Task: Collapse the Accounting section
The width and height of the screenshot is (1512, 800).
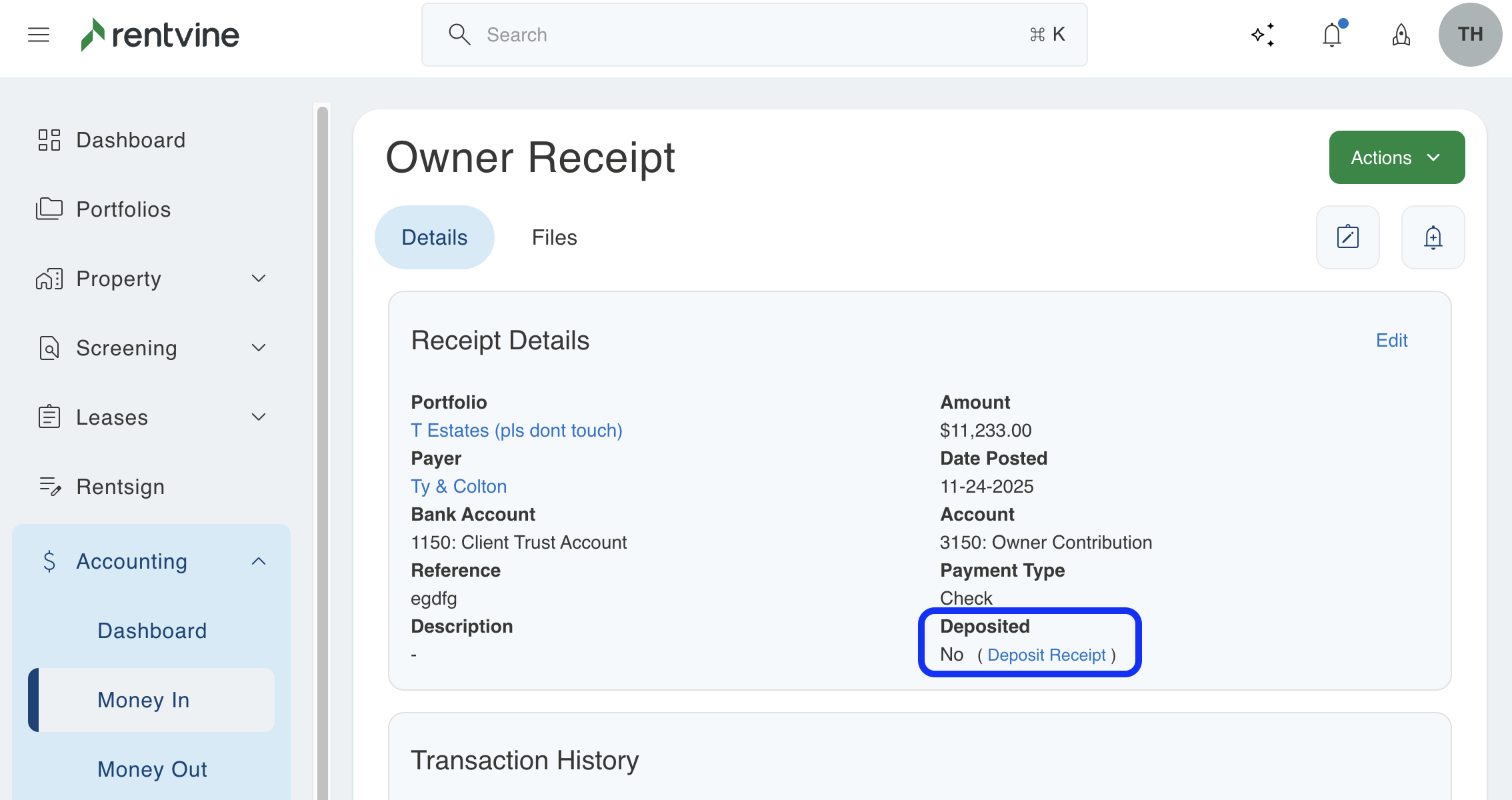Action: tap(259, 561)
